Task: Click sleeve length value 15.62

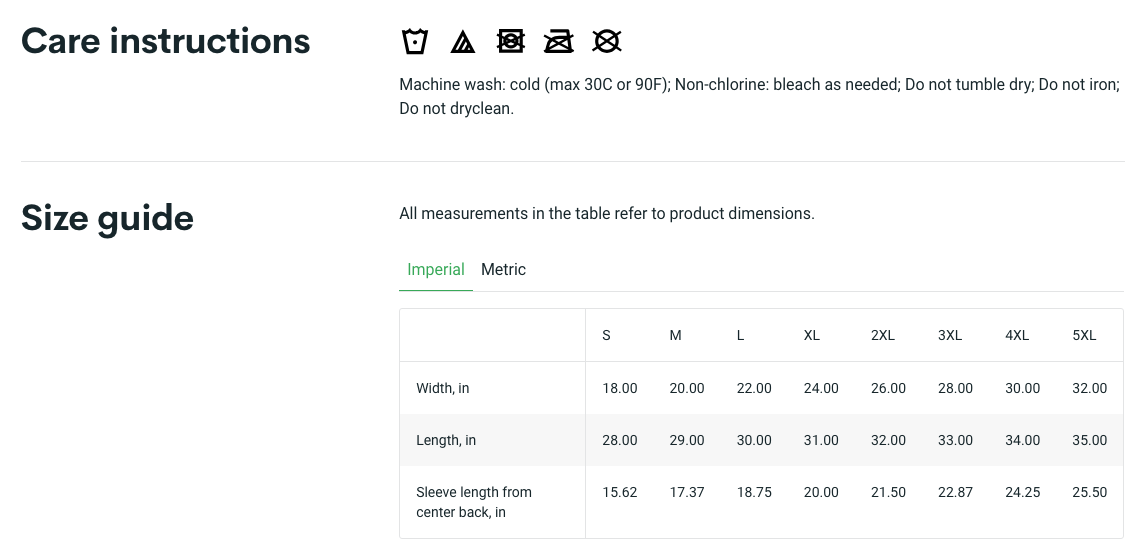Action: (x=620, y=492)
